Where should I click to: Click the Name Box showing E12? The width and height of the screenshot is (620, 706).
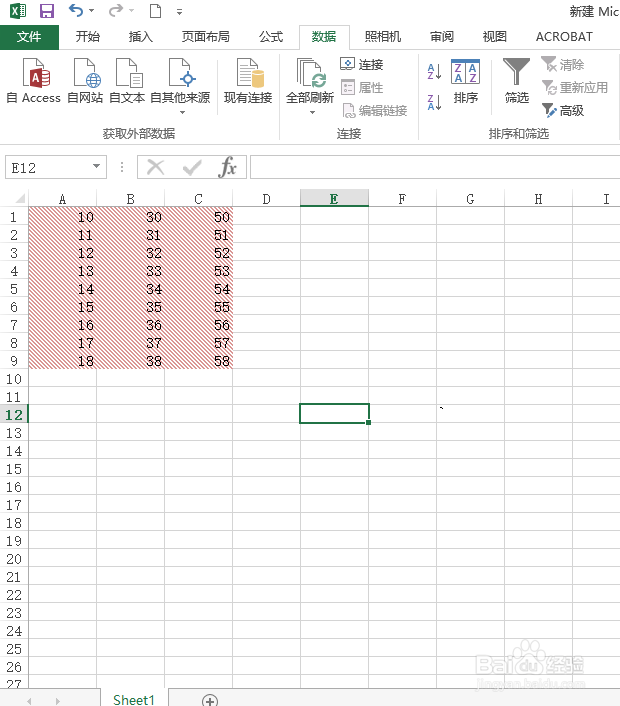pos(48,168)
